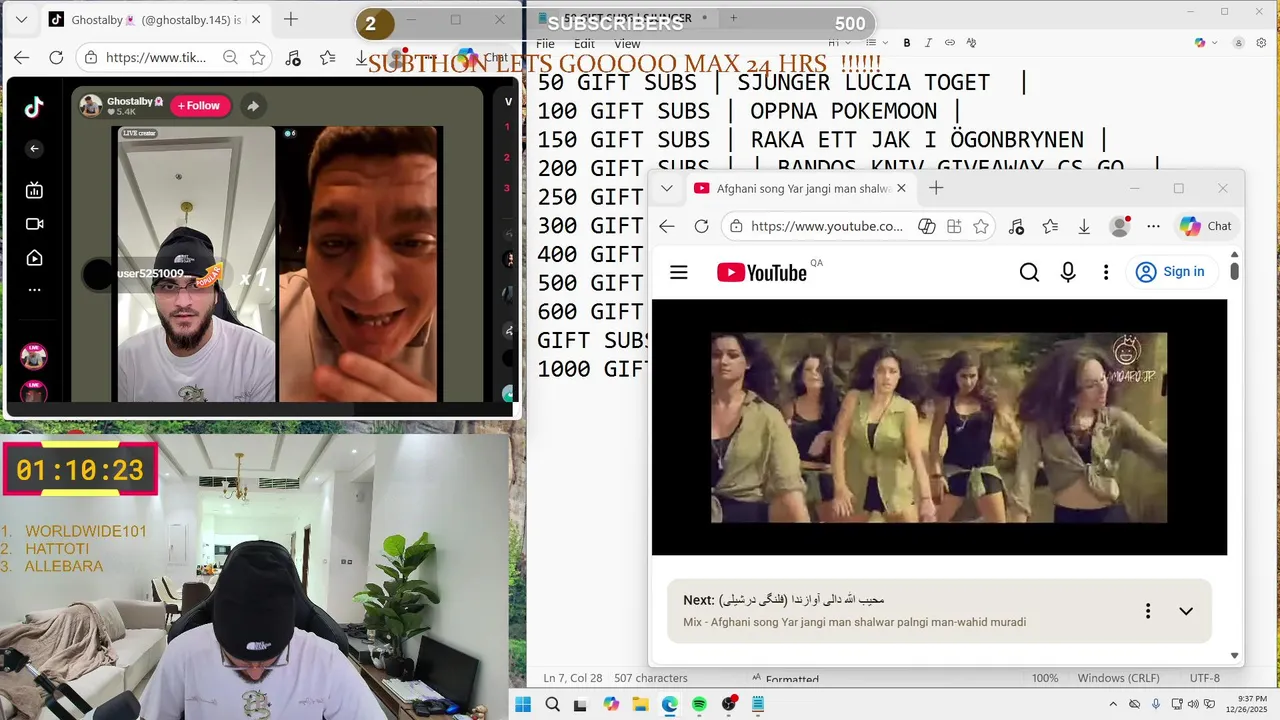Viewport: 1280px width, 720px height.
Task: Open Ghostalby profile avatar in TikTok
Action: [x=91, y=106]
